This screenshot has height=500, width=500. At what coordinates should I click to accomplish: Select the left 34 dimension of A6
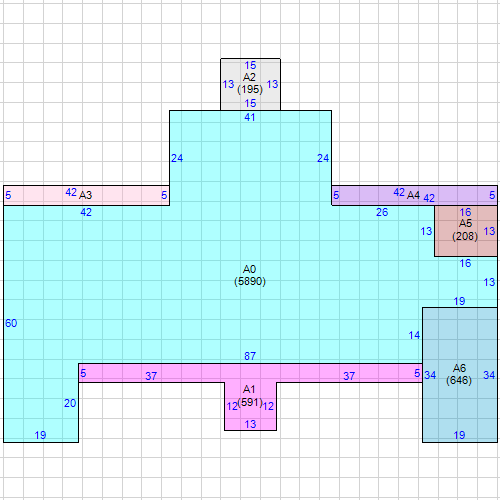coord(430,375)
